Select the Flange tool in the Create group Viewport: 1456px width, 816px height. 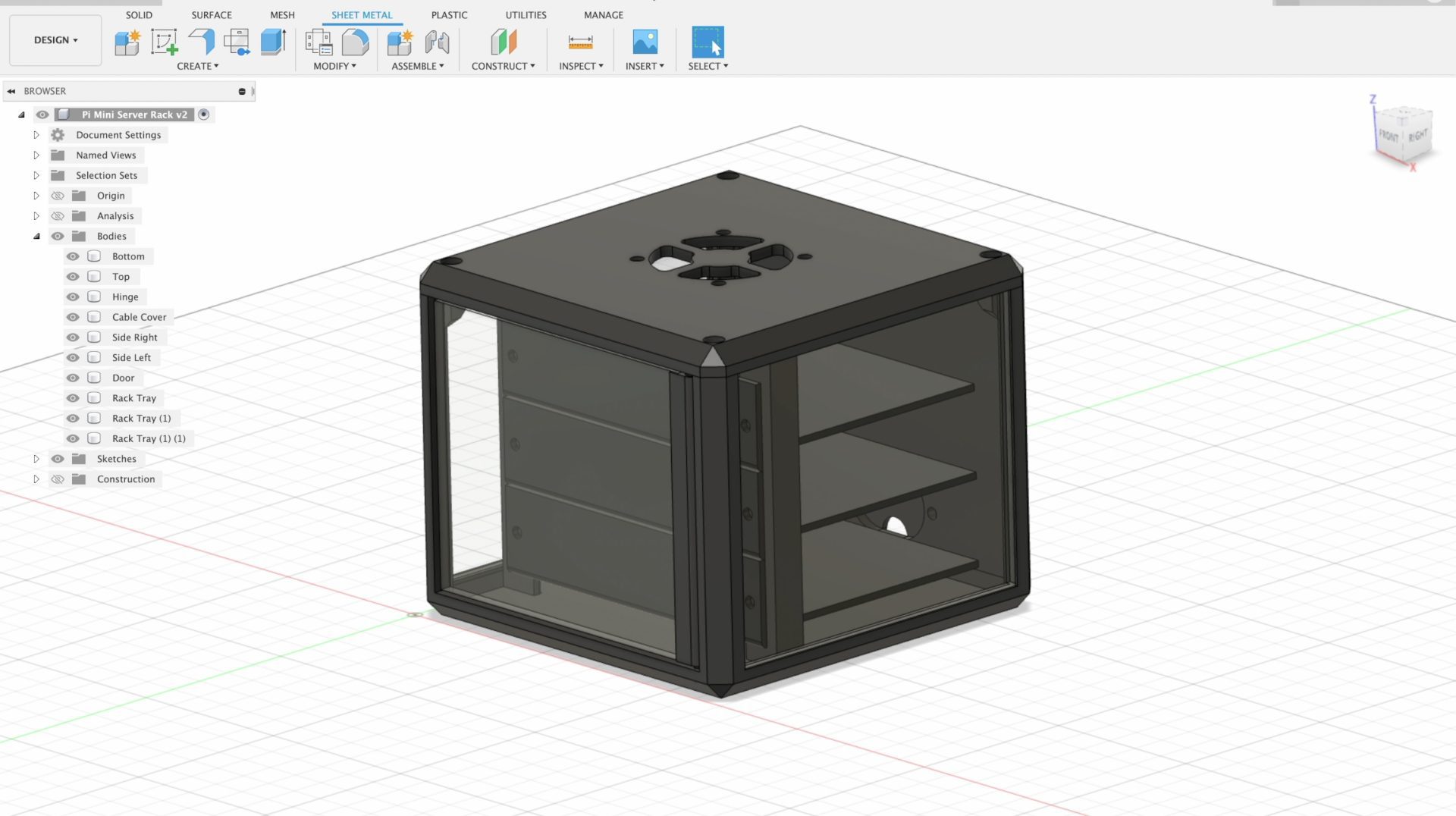pos(200,42)
